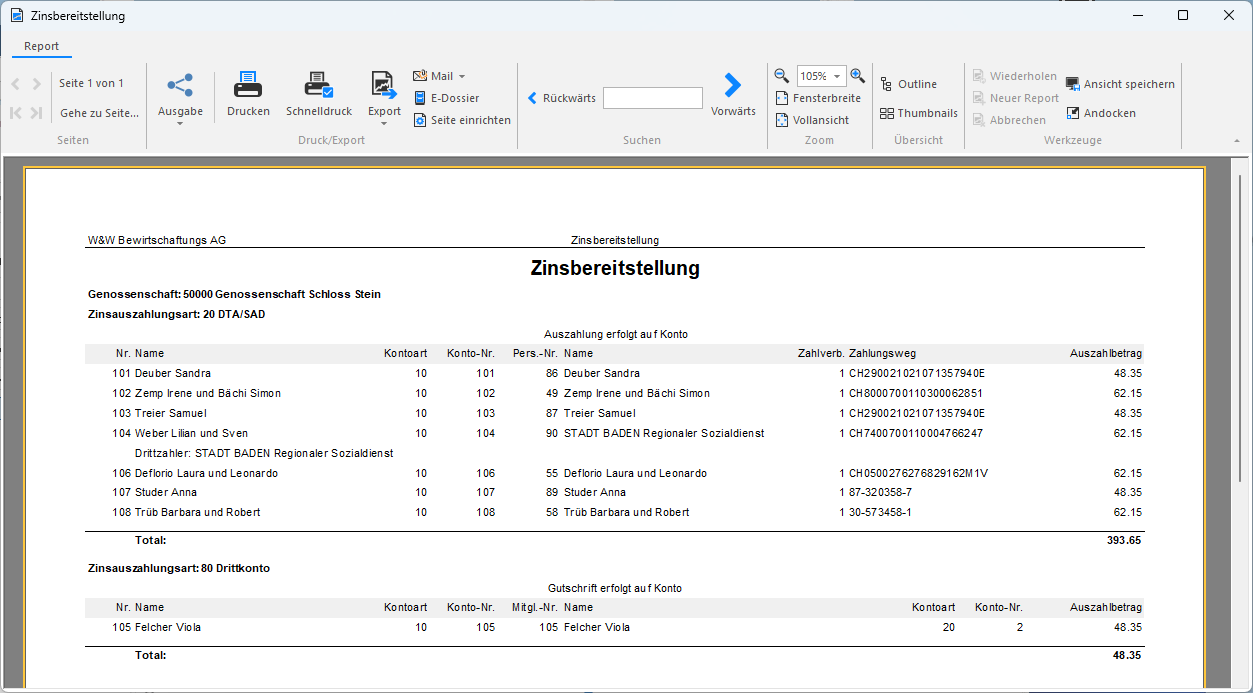Fit to Fensterbreite
1253x693 pixels.
click(818, 98)
